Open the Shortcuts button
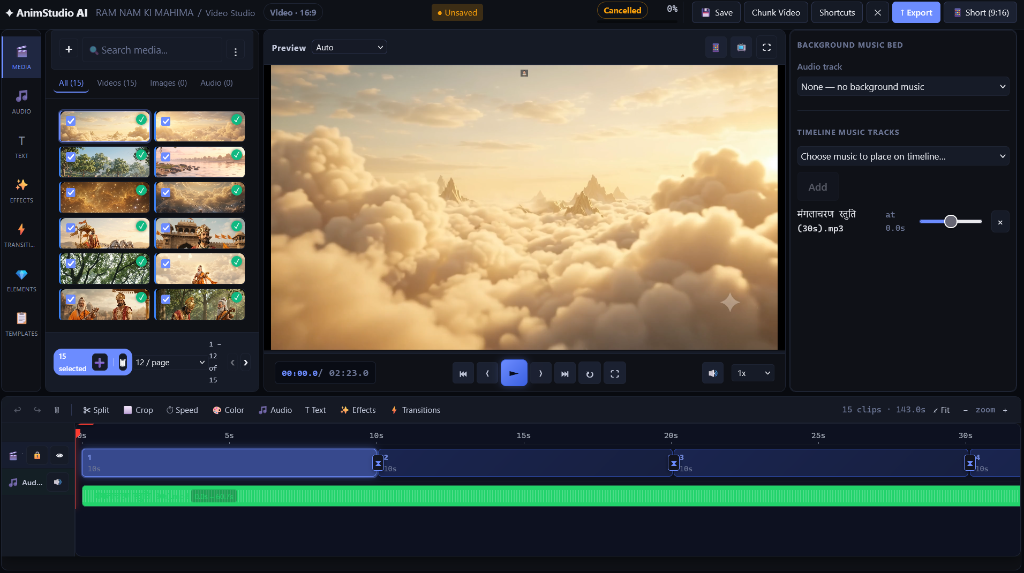The width and height of the screenshot is (1024, 573). pyautogui.click(x=837, y=12)
